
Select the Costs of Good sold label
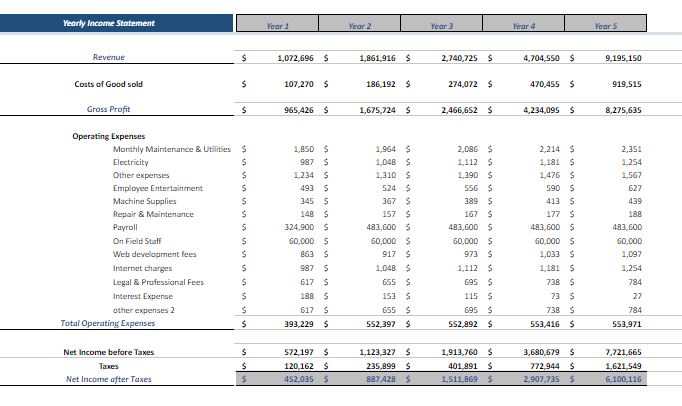pyautogui.click(x=108, y=84)
